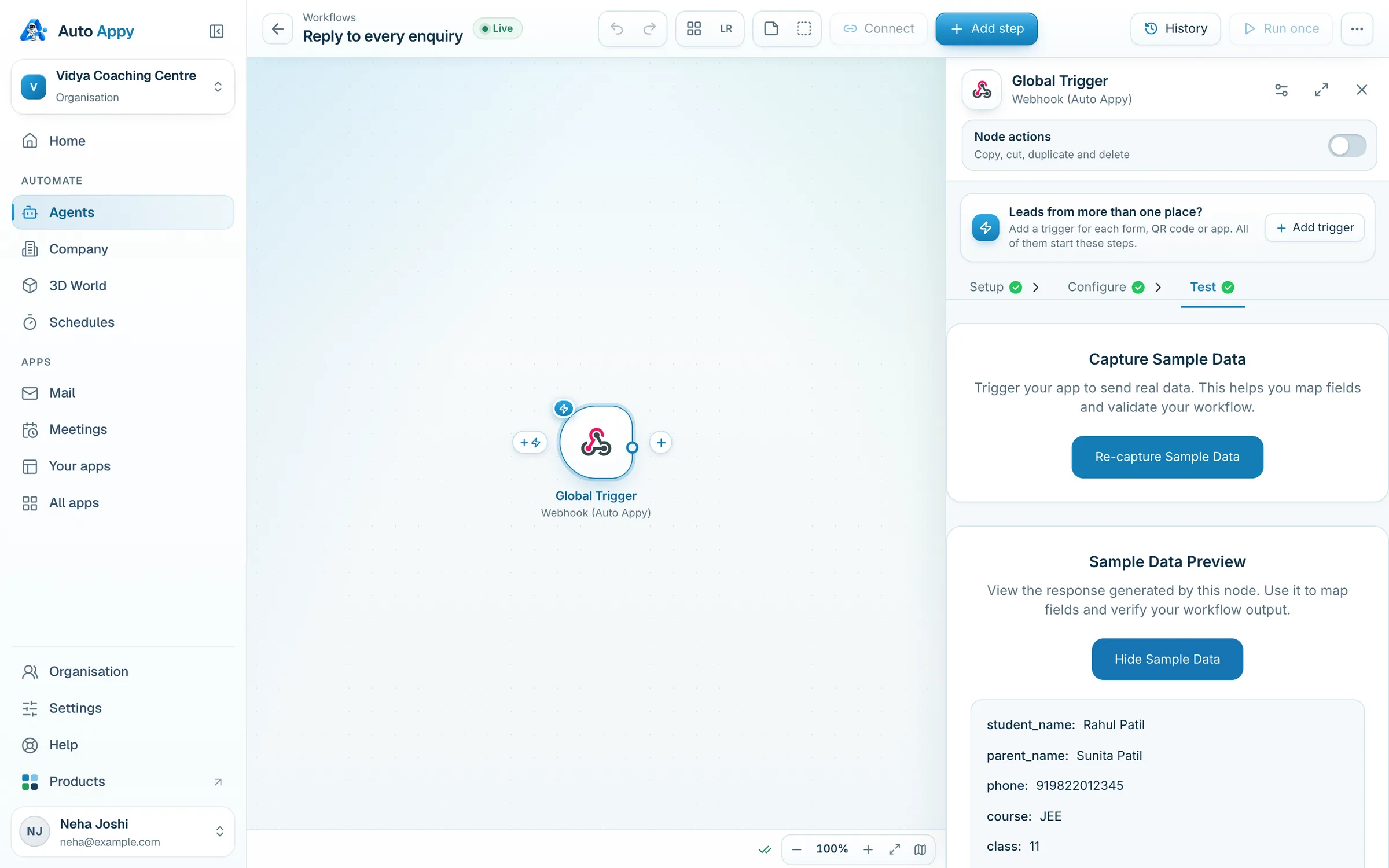Collapse the sidebar panel icon

[216, 31]
